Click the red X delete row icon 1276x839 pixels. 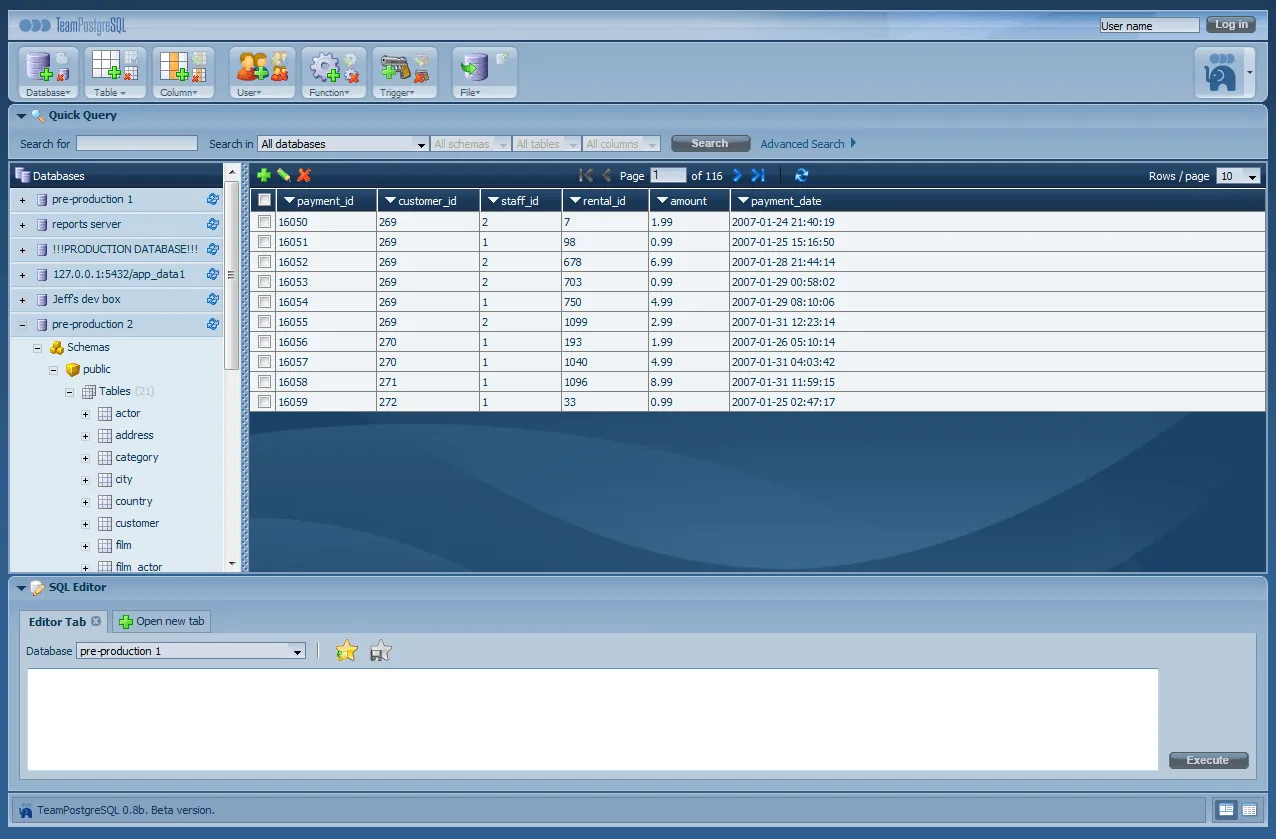click(304, 175)
